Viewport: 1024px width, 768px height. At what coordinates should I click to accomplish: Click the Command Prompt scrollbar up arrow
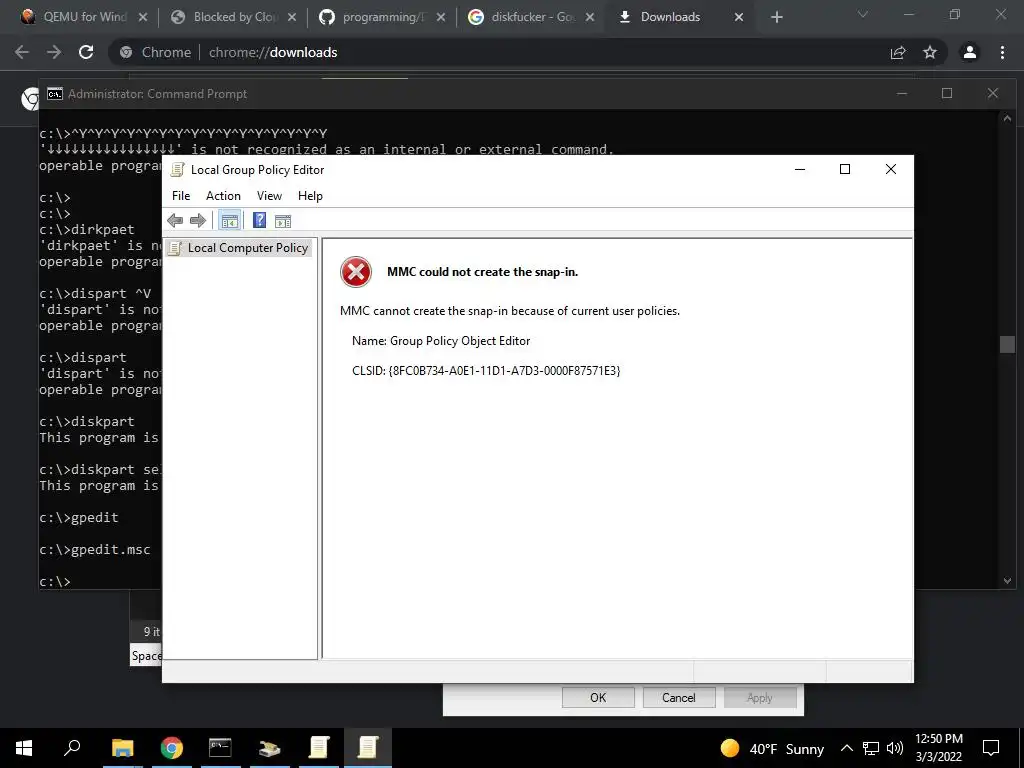[x=1007, y=118]
